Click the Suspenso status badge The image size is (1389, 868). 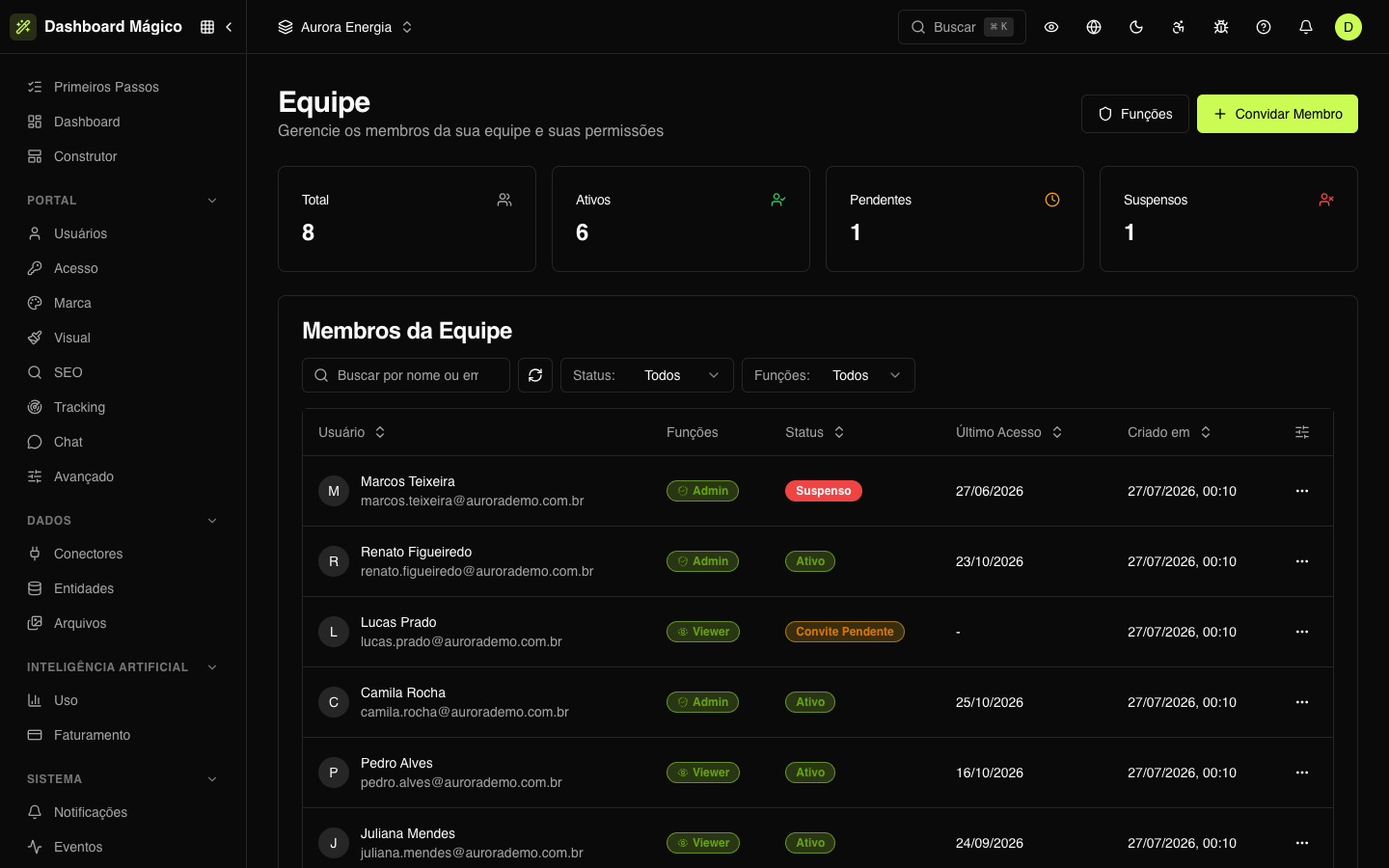tap(824, 491)
